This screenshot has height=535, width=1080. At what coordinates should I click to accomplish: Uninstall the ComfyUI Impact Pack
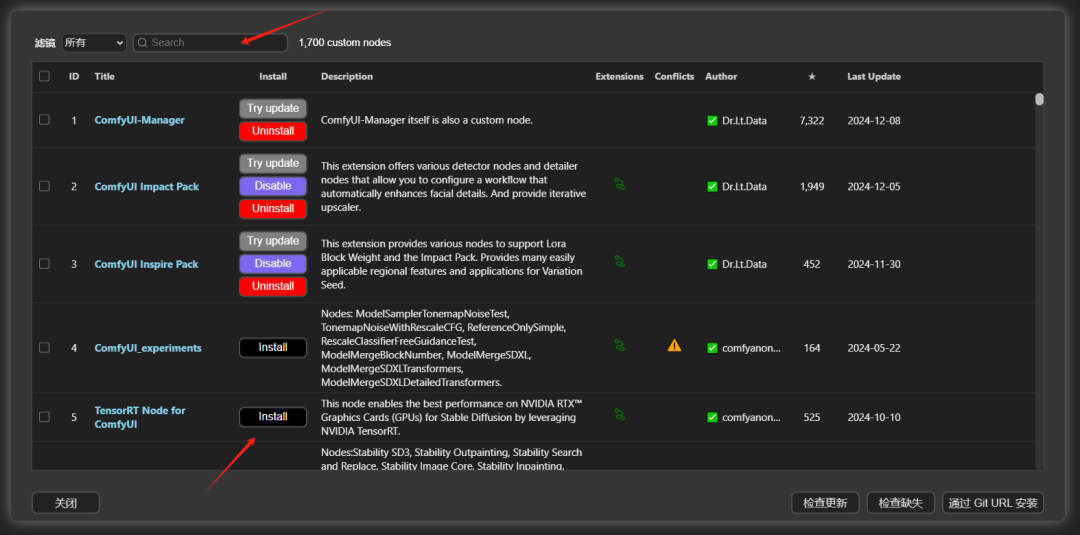tap(273, 208)
